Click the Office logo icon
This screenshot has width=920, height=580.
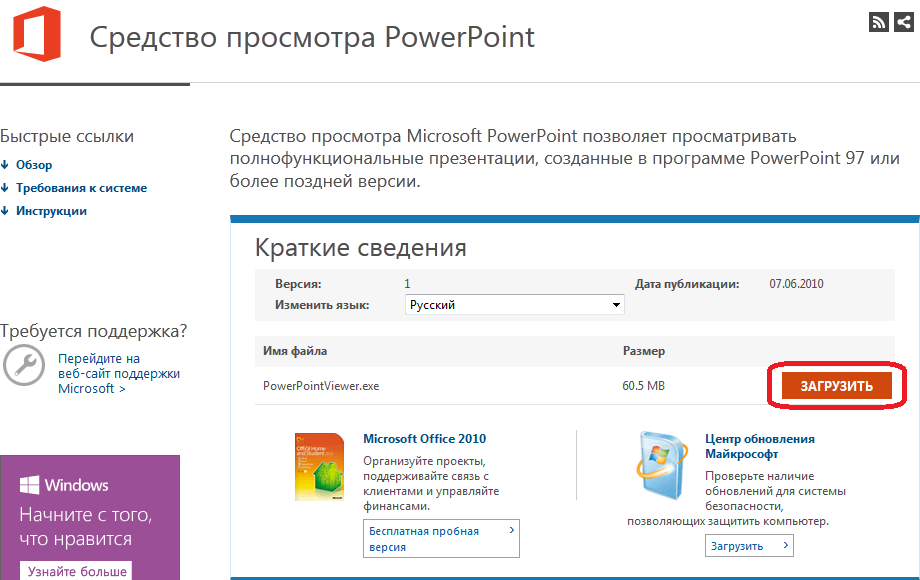click(34, 36)
